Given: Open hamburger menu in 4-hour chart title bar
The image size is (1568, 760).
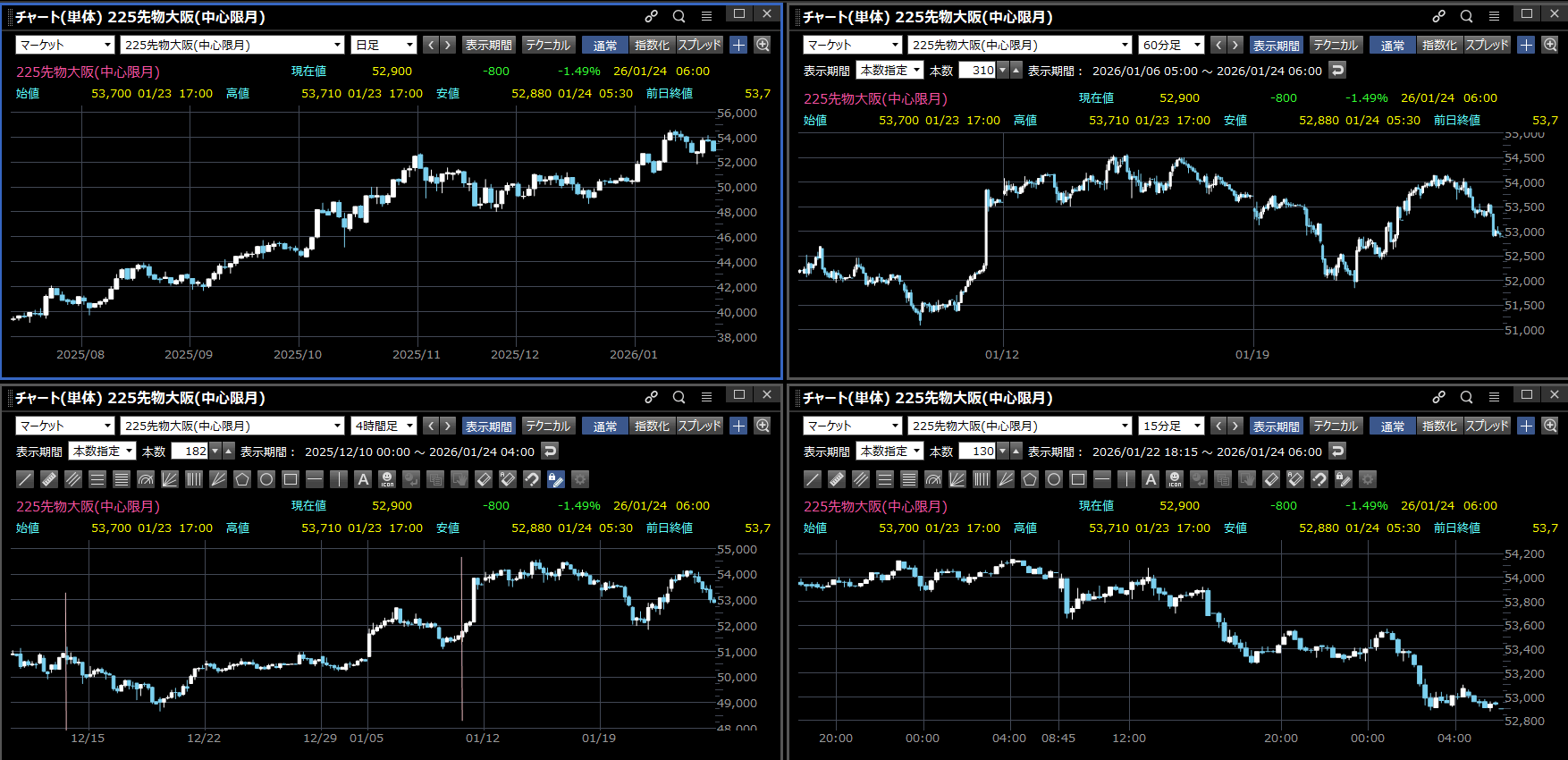Looking at the screenshot, I should [706, 397].
